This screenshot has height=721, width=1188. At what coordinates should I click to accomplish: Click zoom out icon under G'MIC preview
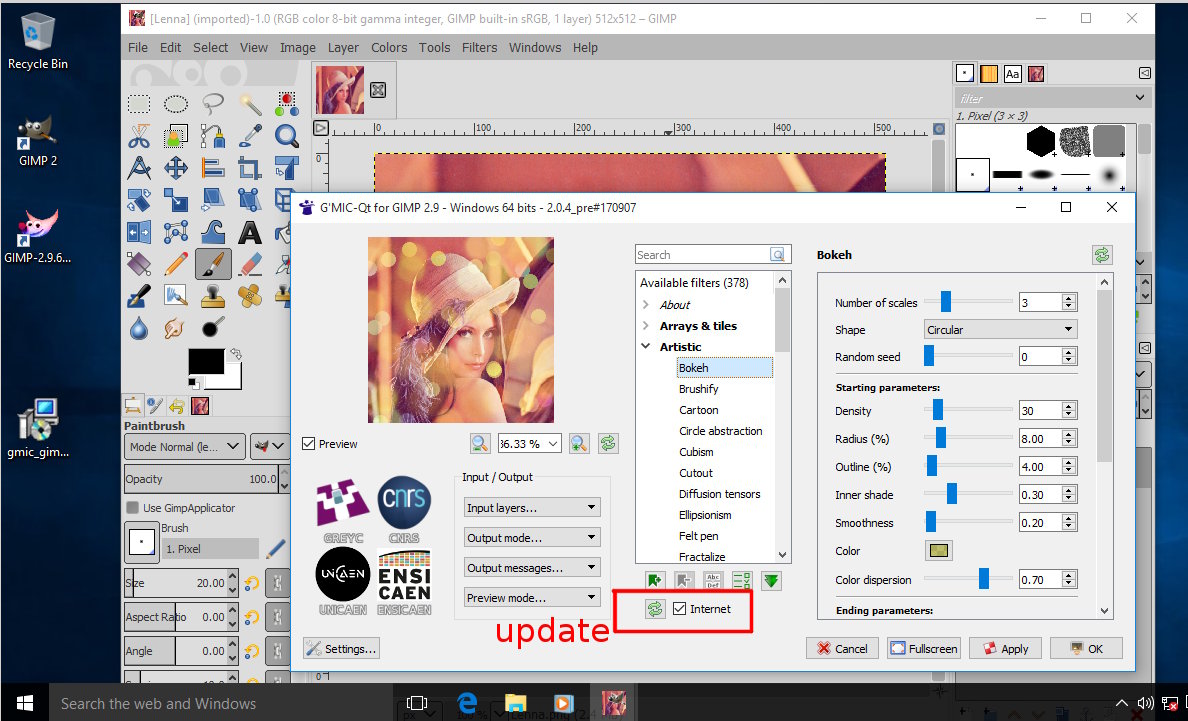tap(480, 444)
